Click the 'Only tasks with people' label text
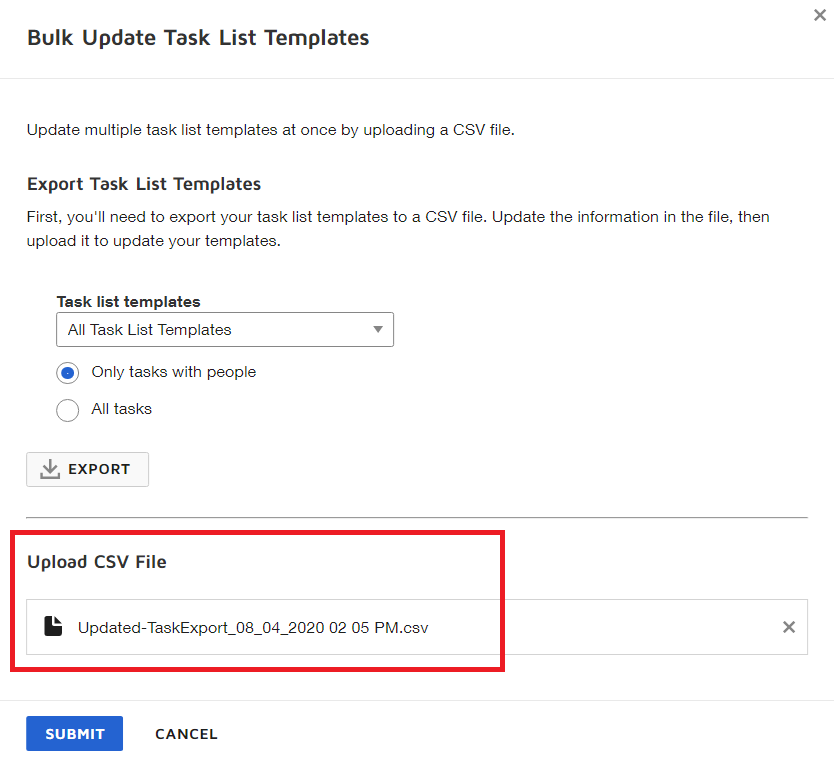 [x=173, y=372]
